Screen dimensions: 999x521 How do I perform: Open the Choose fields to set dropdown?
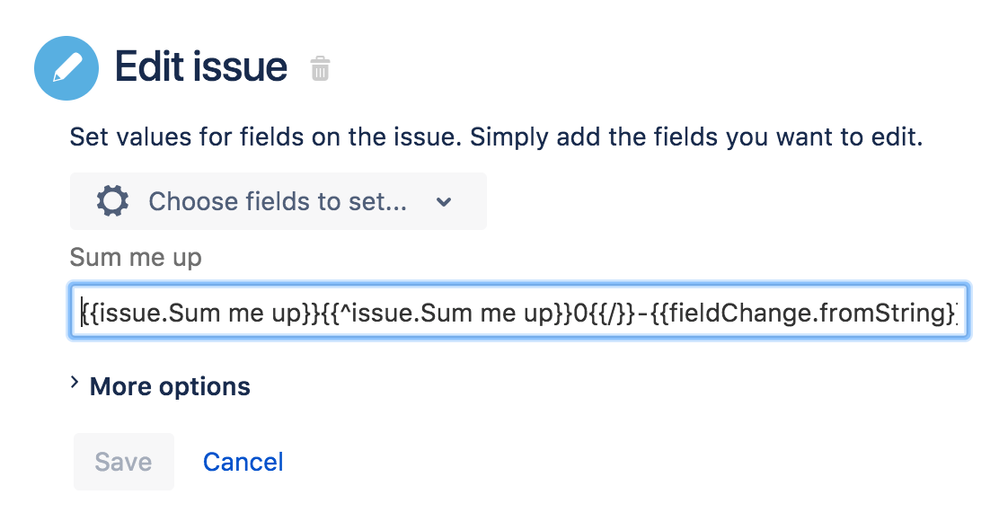point(278,201)
